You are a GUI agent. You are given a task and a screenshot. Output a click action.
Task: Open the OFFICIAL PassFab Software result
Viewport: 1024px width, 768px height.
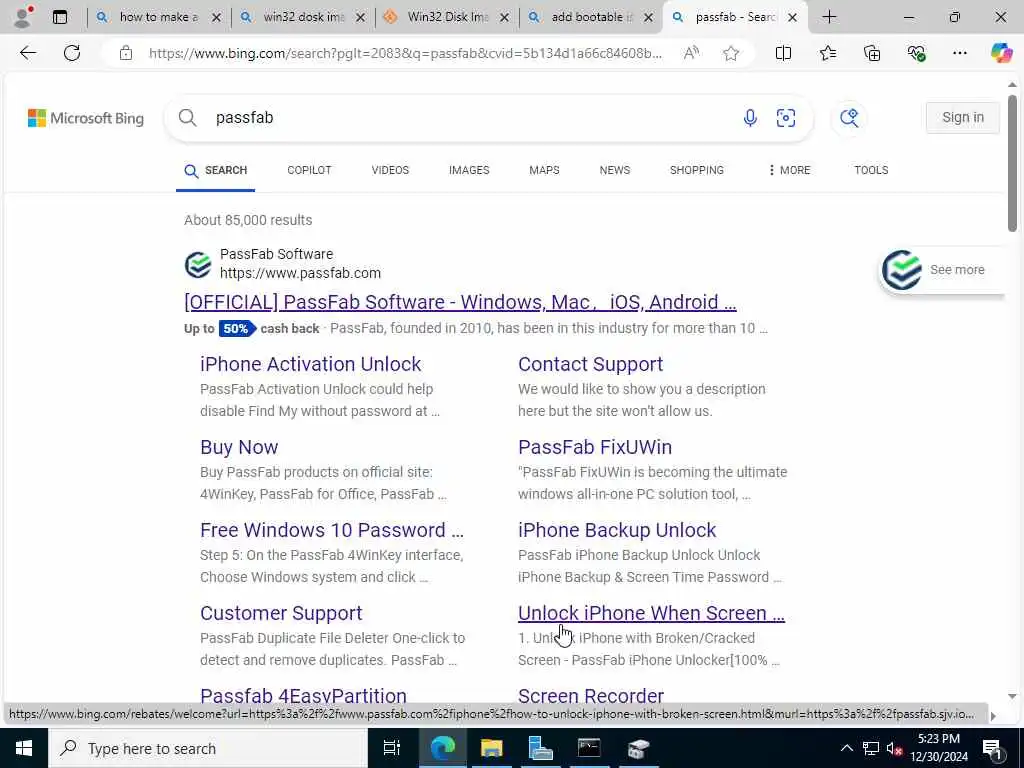(460, 302)
